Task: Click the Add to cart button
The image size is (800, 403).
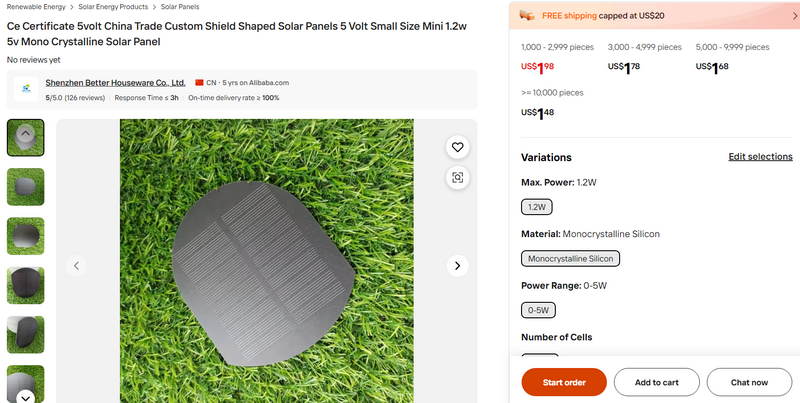Action: pyautogui.click(x=656, y=382)
